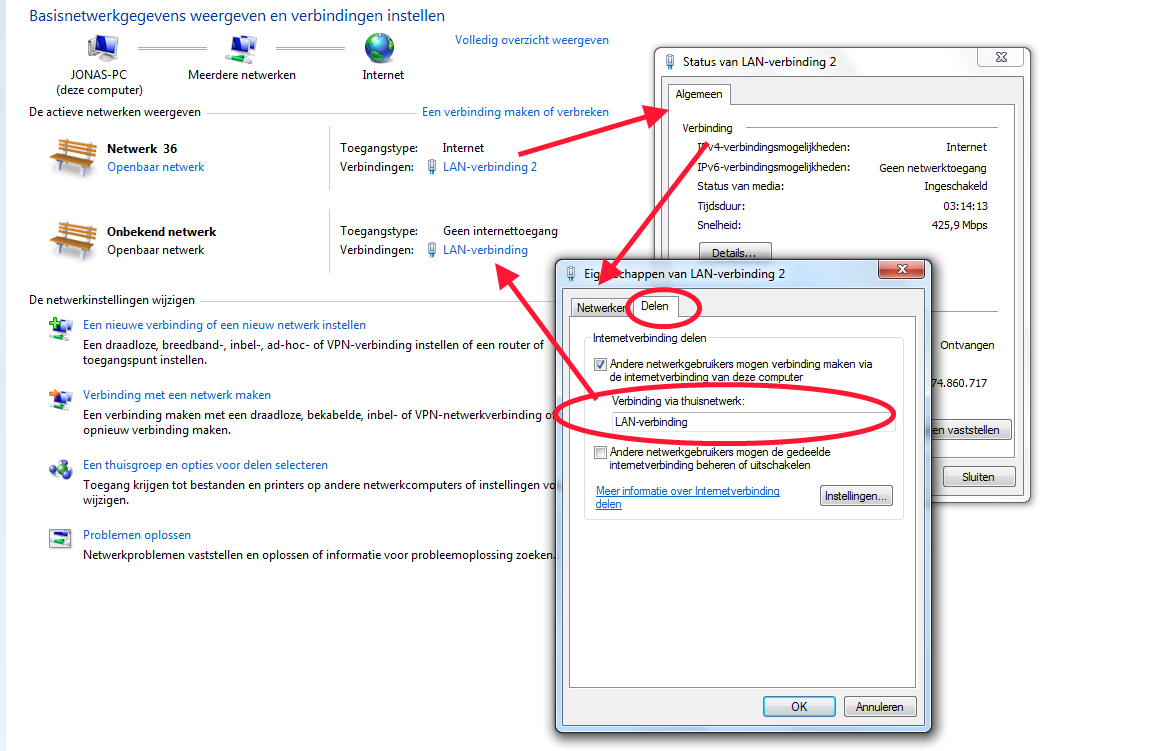Click the Instellingen... button

tap(856, 496)
